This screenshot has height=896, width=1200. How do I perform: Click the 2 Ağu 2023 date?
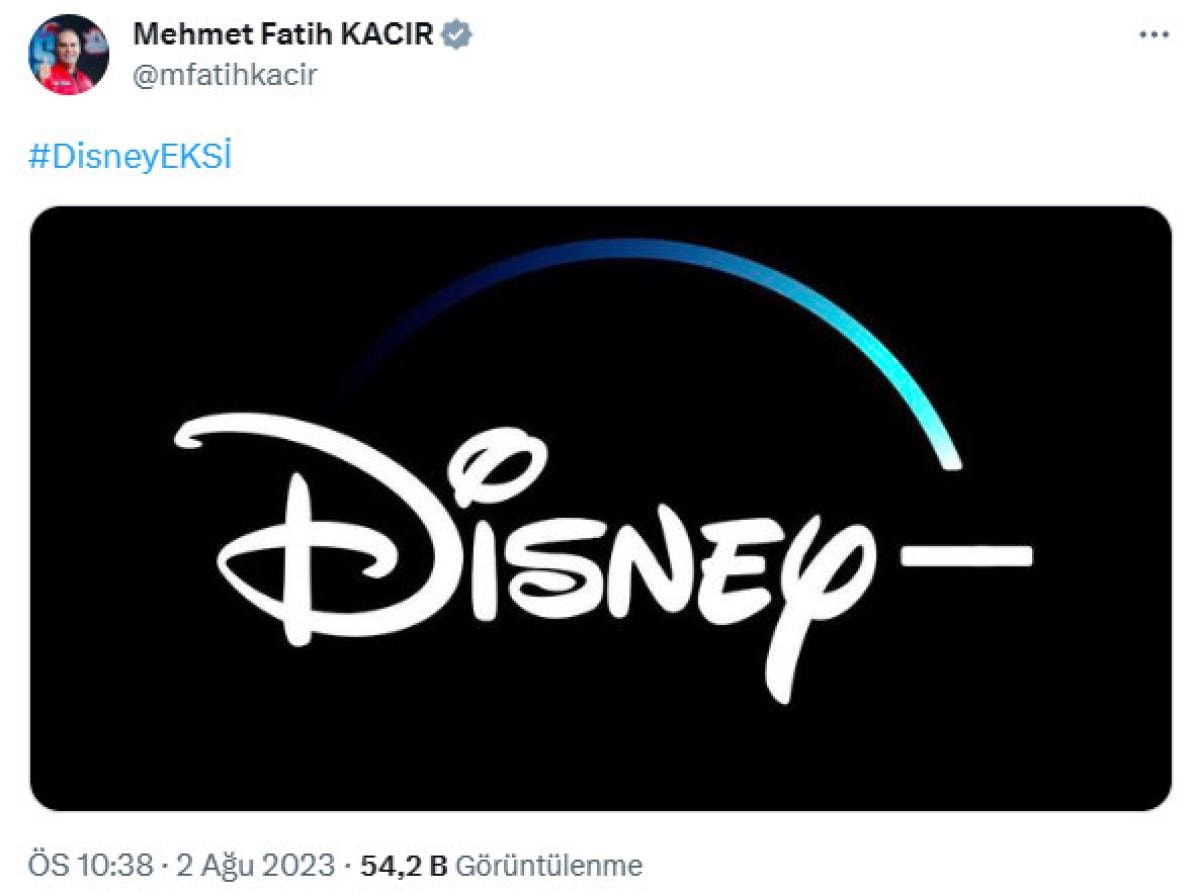click(x=254, y=865)
